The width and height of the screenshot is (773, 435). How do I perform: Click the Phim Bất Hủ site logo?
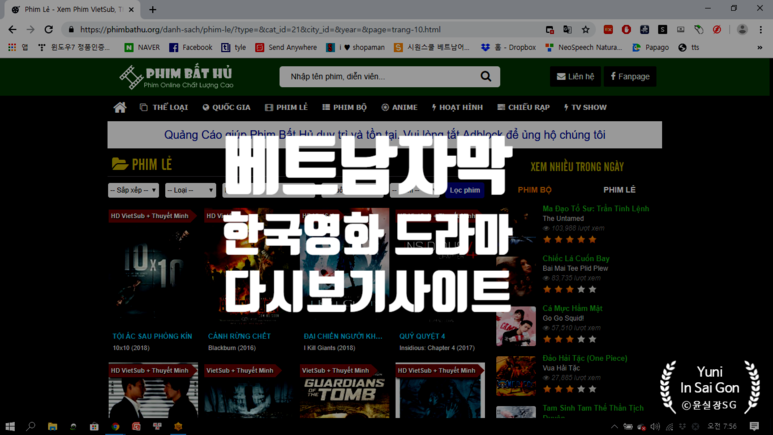tap(176, 77)
